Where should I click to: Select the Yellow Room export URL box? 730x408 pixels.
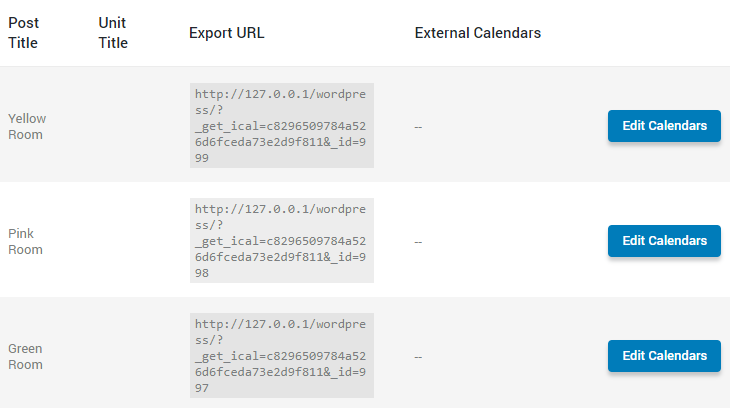click(x=282, y=125)
